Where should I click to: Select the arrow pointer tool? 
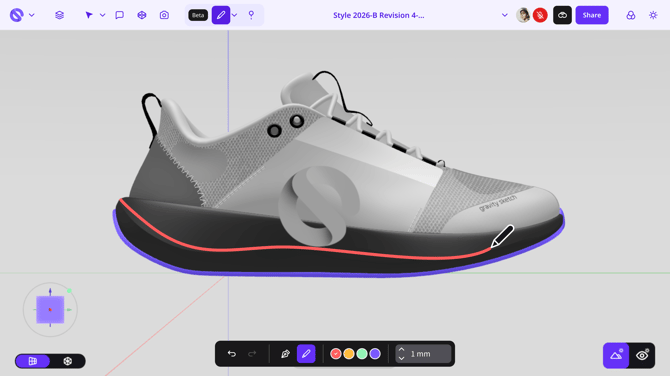point(89,15)
